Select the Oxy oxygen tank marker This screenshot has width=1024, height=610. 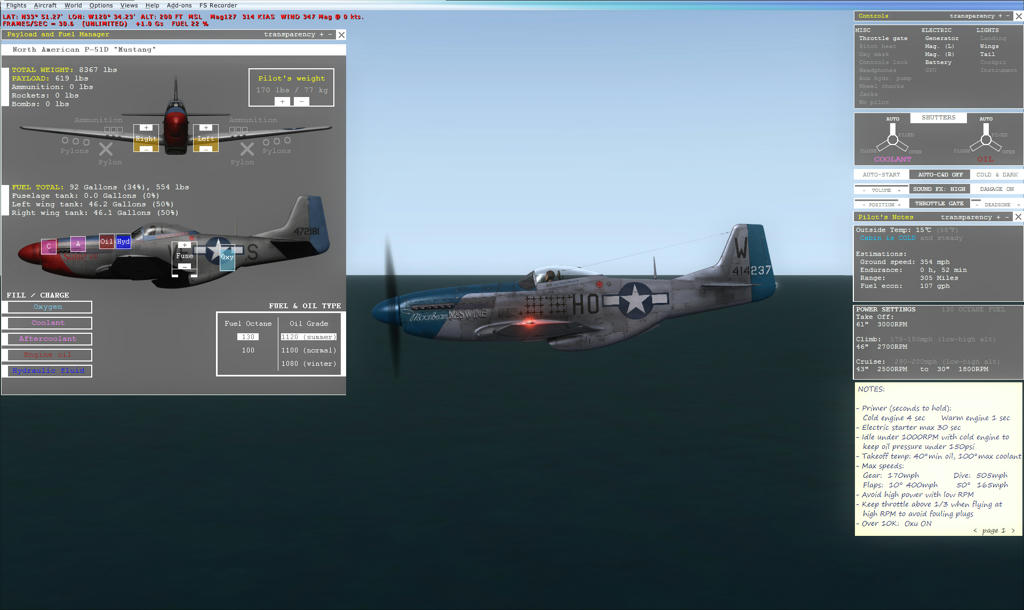(227, 257)
